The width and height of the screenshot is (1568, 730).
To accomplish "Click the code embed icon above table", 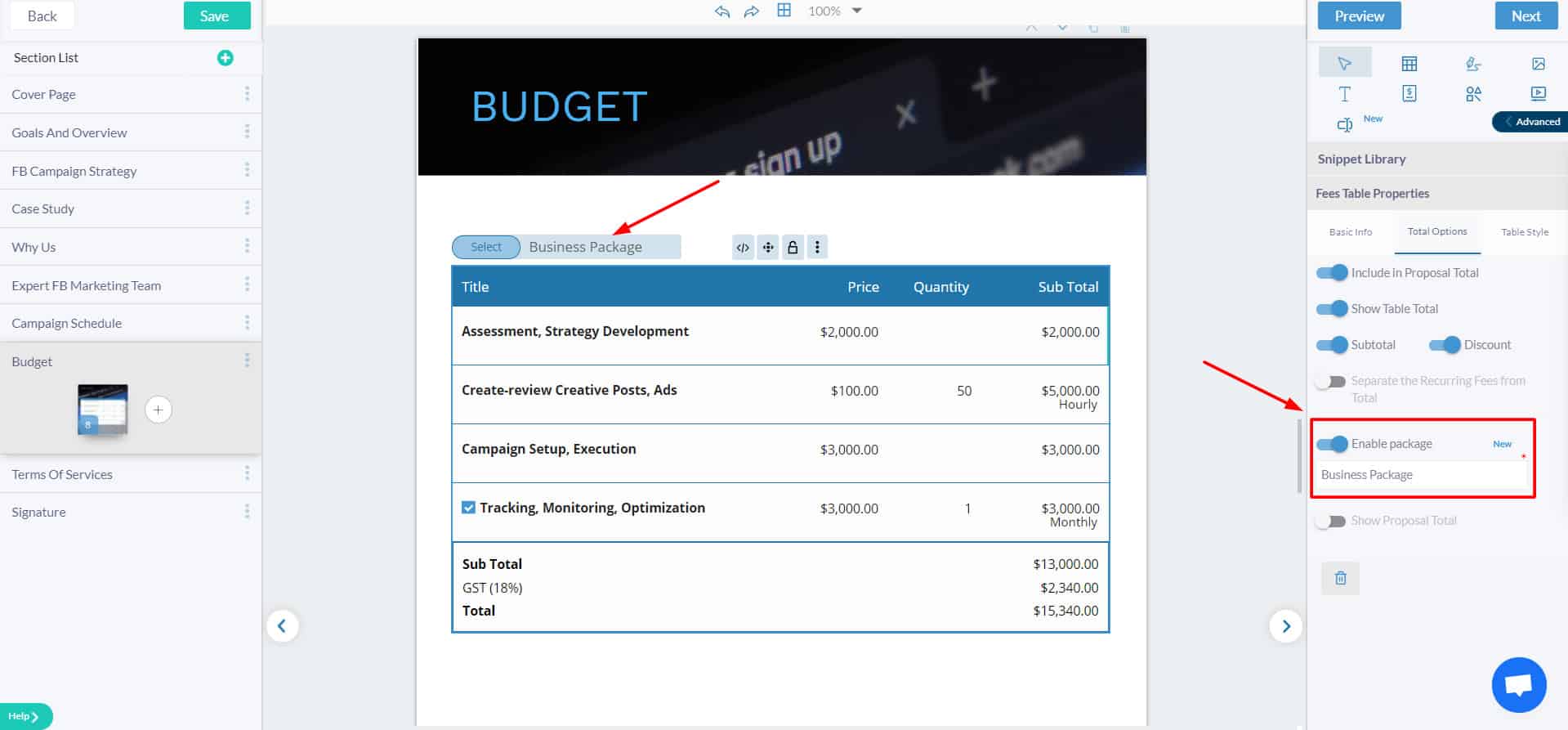I will pyautogui.click(x=743, y=247).
